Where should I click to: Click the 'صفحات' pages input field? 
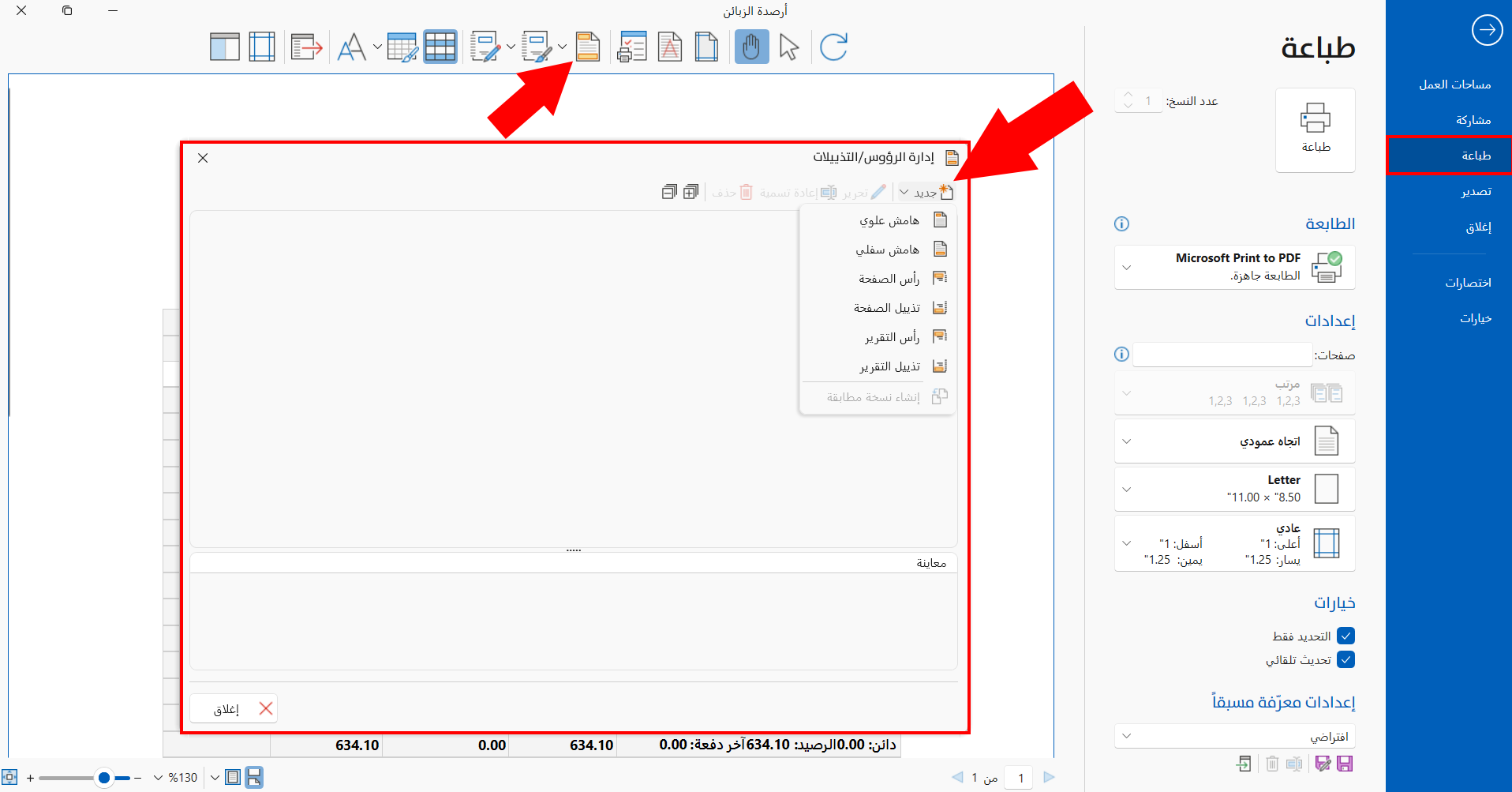1222,355
